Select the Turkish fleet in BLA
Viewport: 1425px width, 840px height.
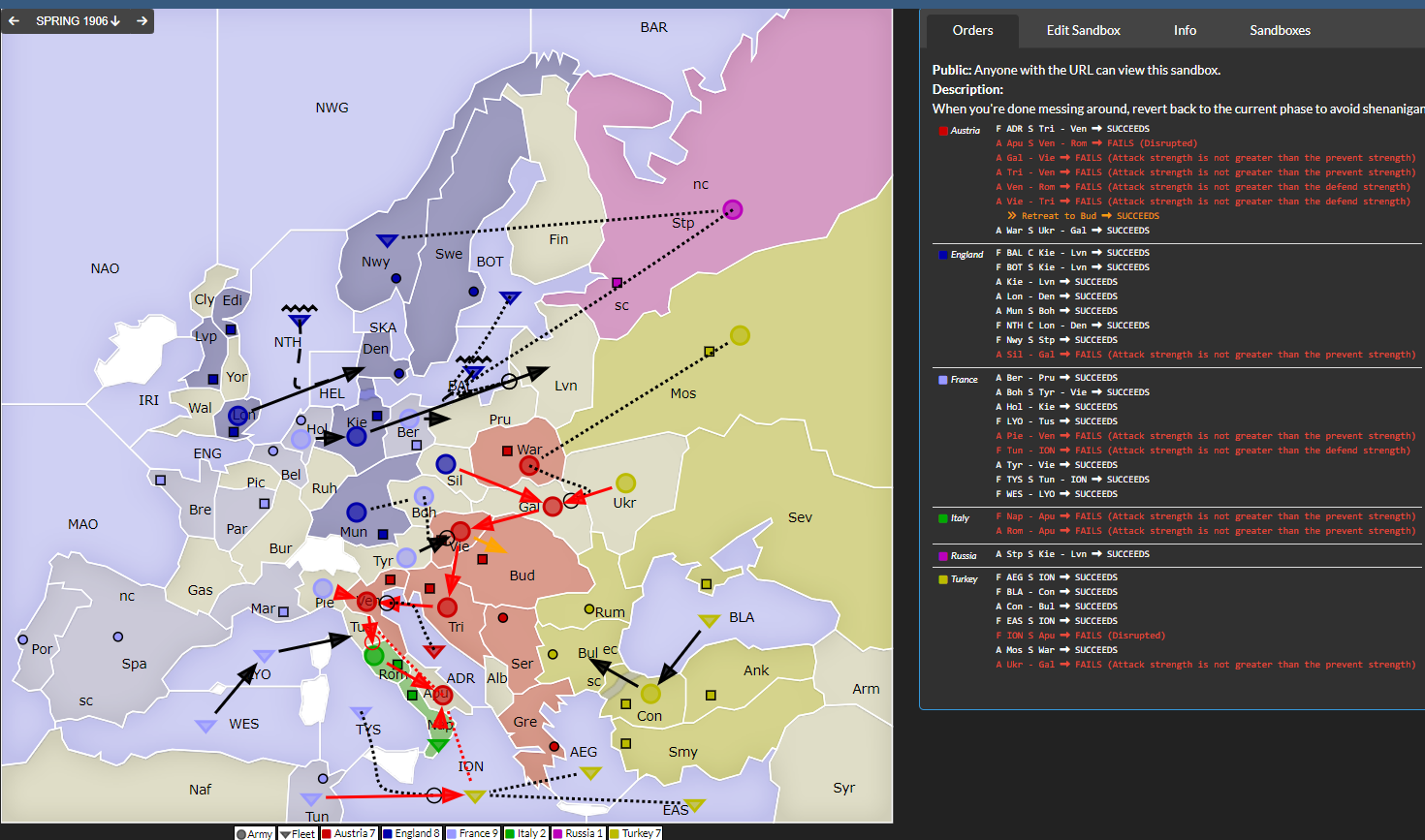[709, 620]
